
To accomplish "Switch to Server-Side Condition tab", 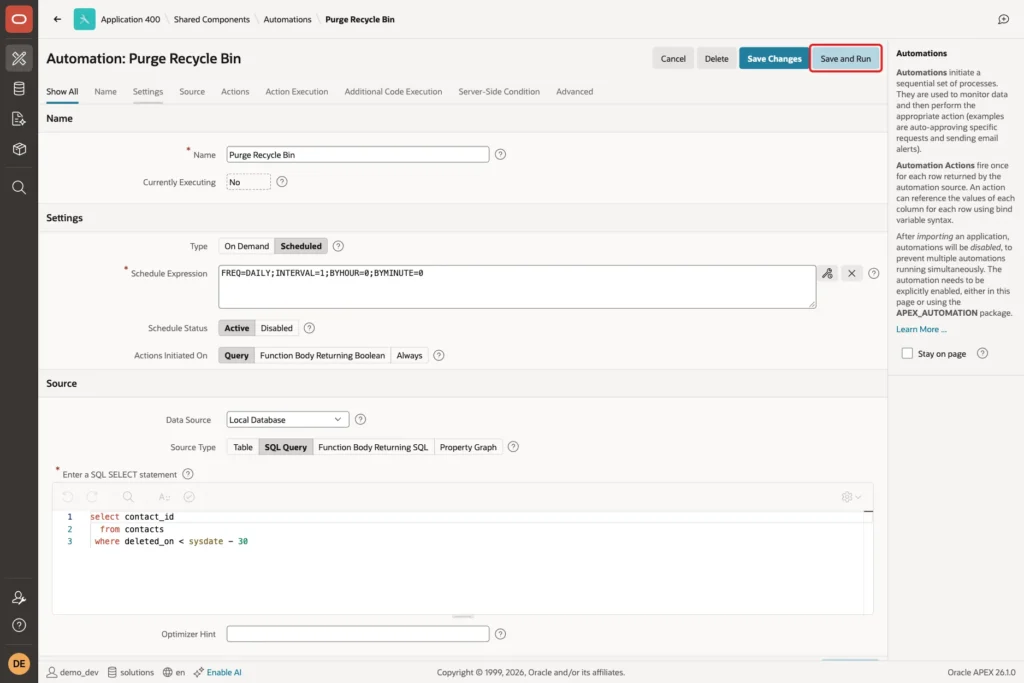I will tap(499, 91).
